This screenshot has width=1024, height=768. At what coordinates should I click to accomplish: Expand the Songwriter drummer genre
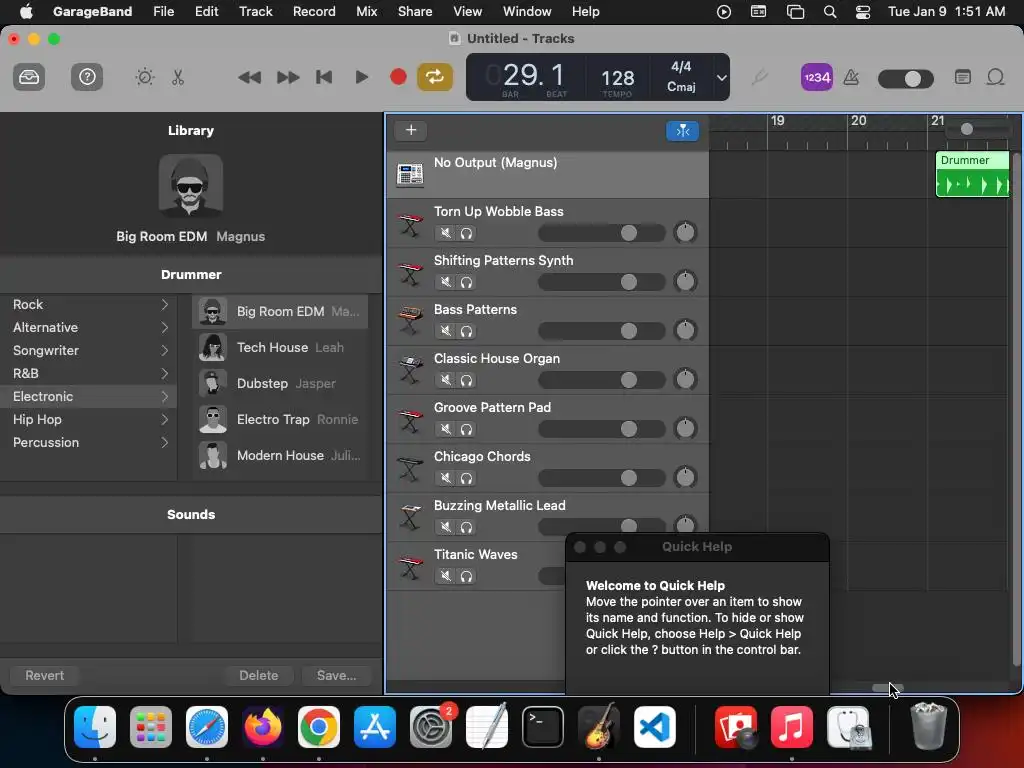[x=165, y=351]
